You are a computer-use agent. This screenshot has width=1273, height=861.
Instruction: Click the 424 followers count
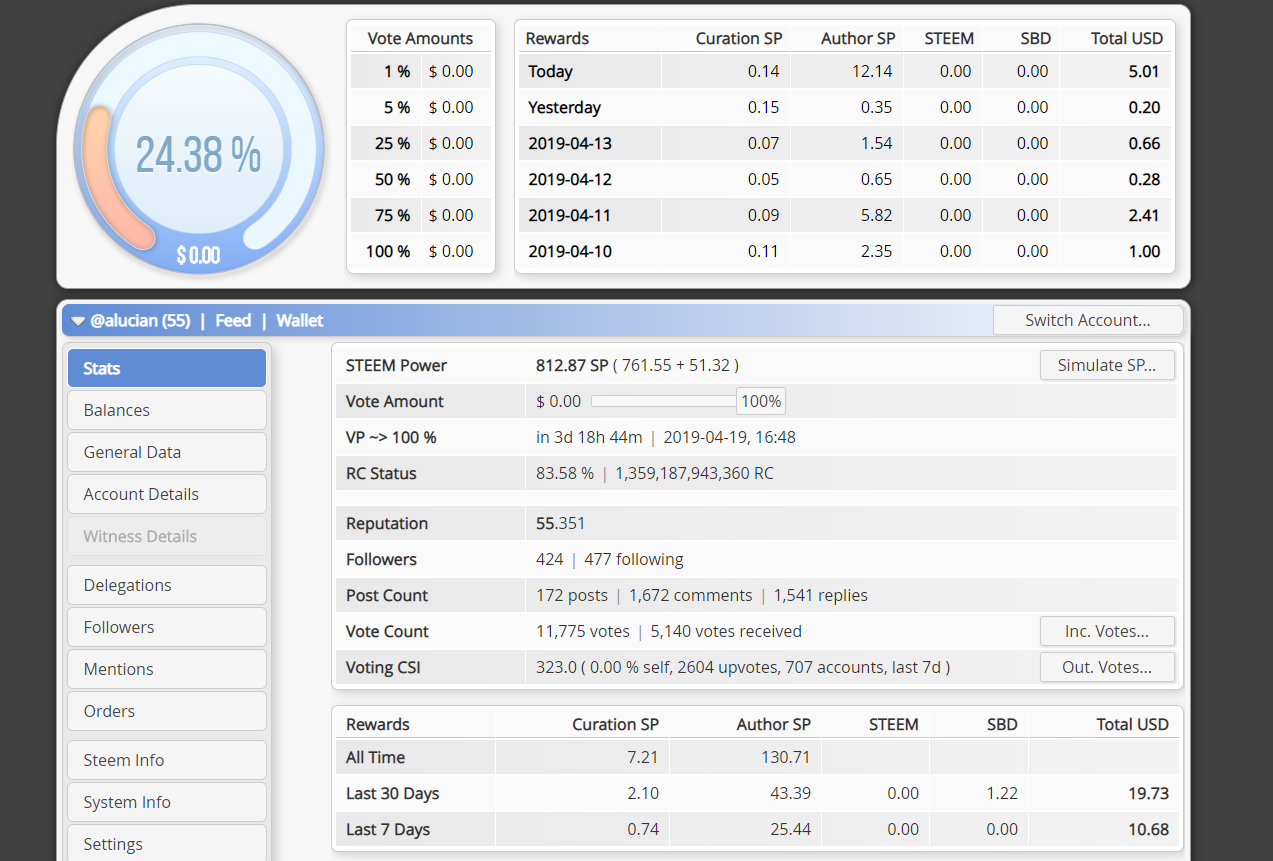(x=550, y=559)
